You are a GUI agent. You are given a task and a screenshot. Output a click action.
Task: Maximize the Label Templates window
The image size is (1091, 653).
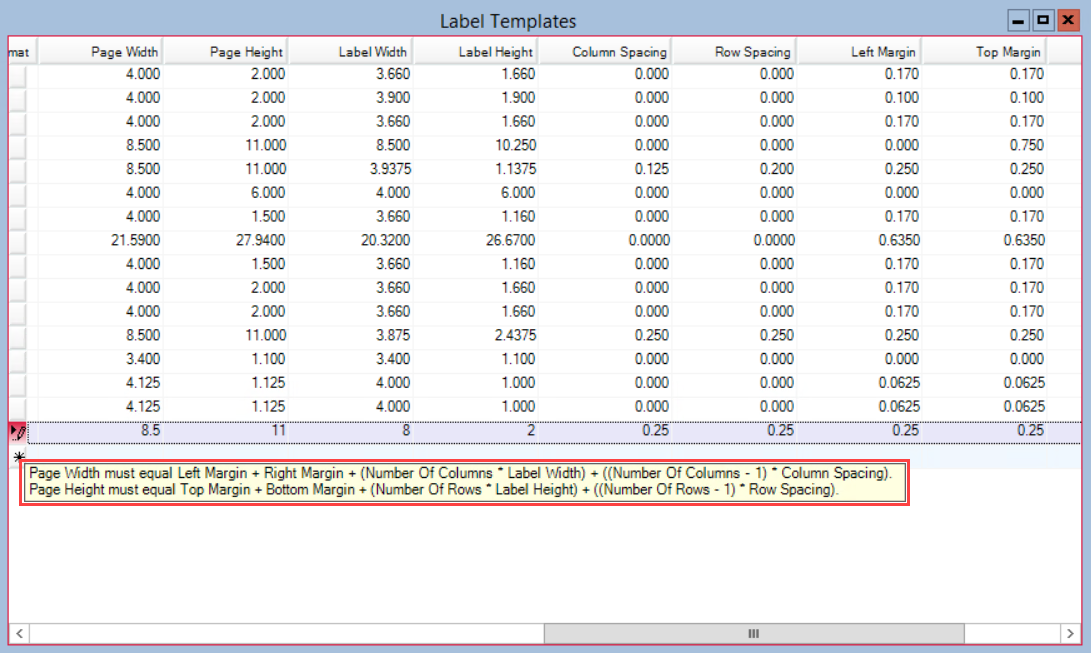coord(1043,20)
